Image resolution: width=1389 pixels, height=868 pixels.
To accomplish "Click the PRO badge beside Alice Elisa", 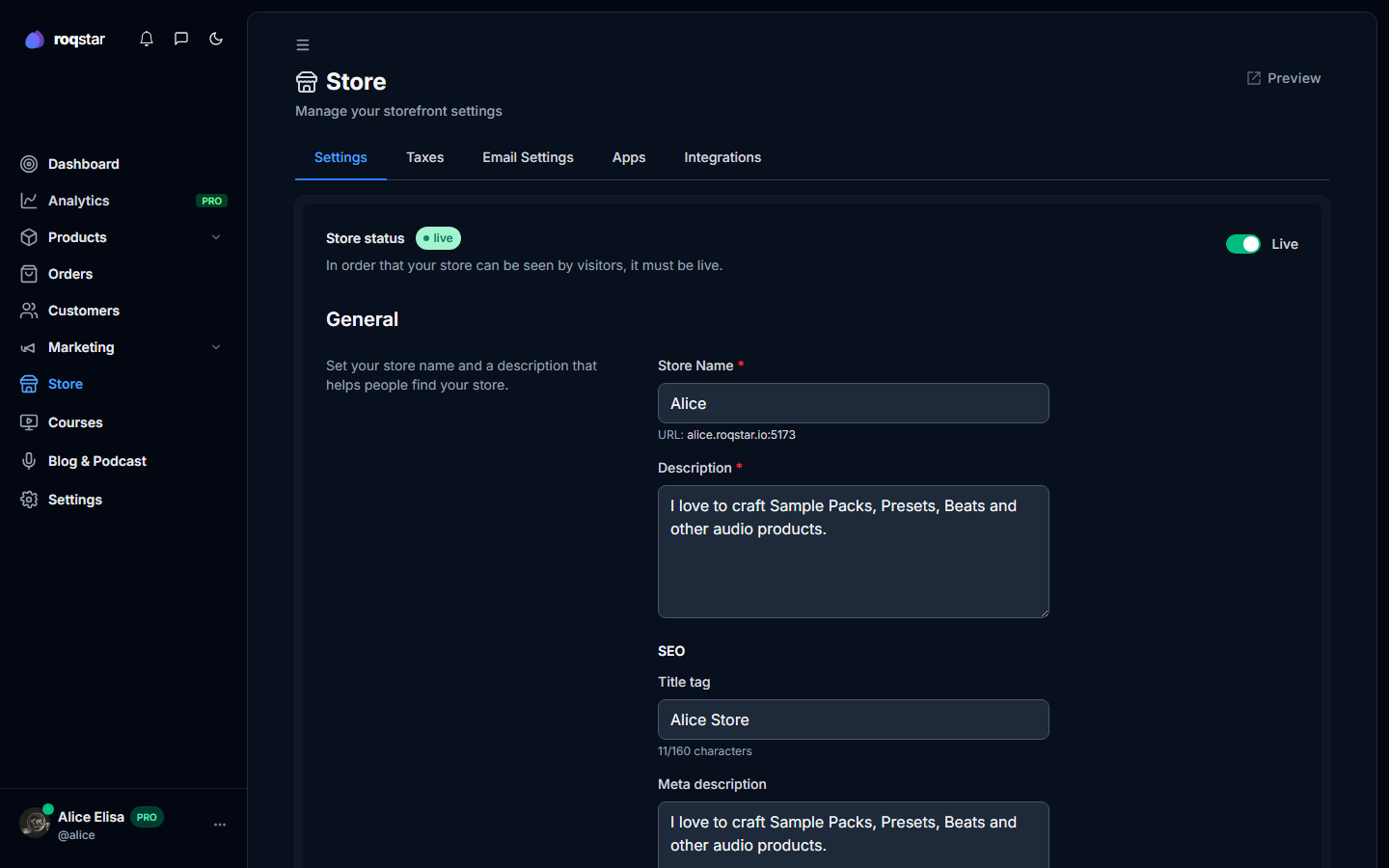I will tap(147, 817).
